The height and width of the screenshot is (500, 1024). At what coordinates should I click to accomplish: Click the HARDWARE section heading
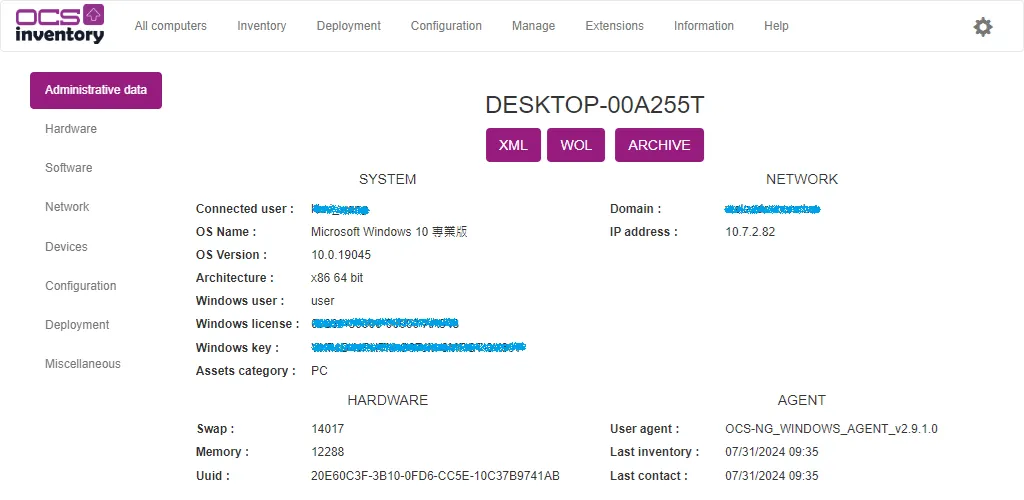388,400
